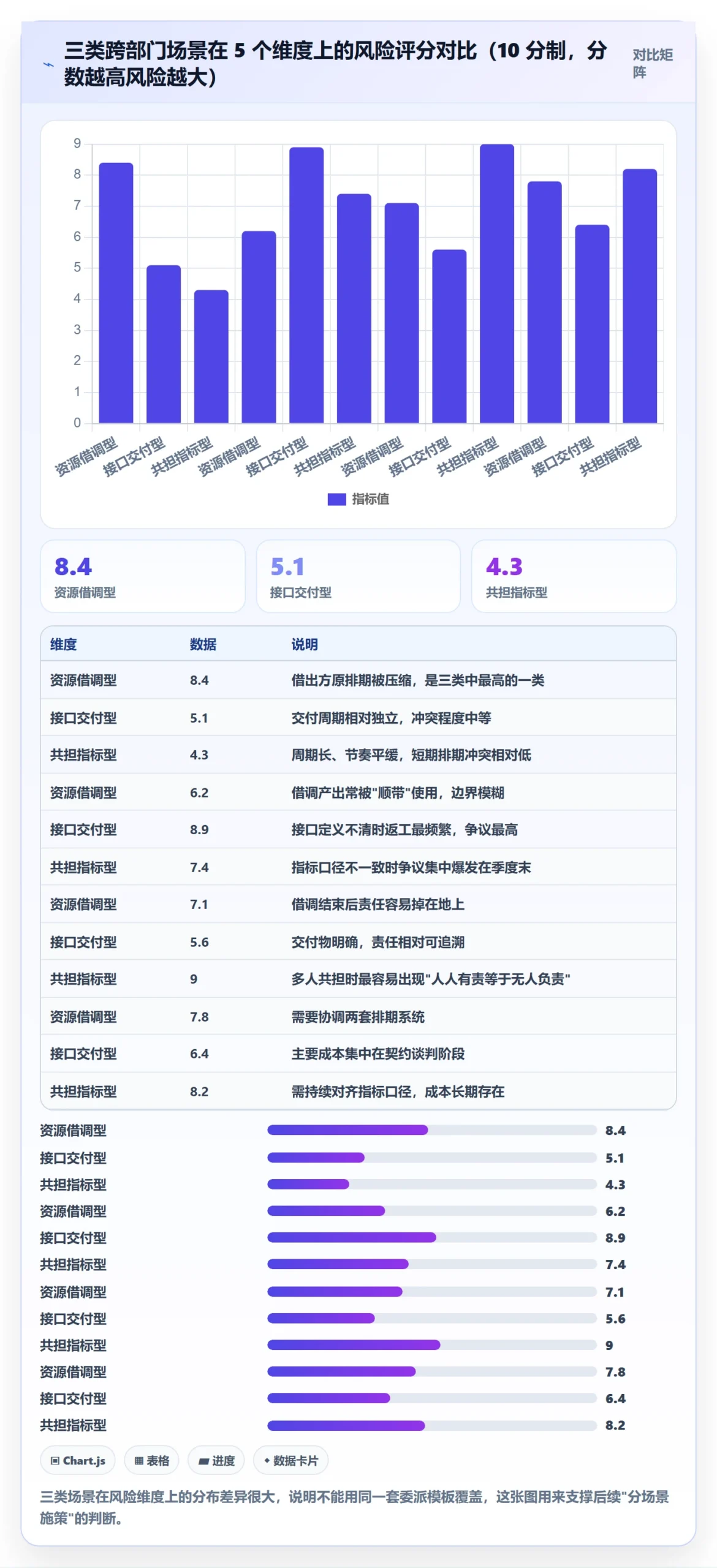Click table cell 借调结束后责任容易掉在地上

[x=377, y=905]
